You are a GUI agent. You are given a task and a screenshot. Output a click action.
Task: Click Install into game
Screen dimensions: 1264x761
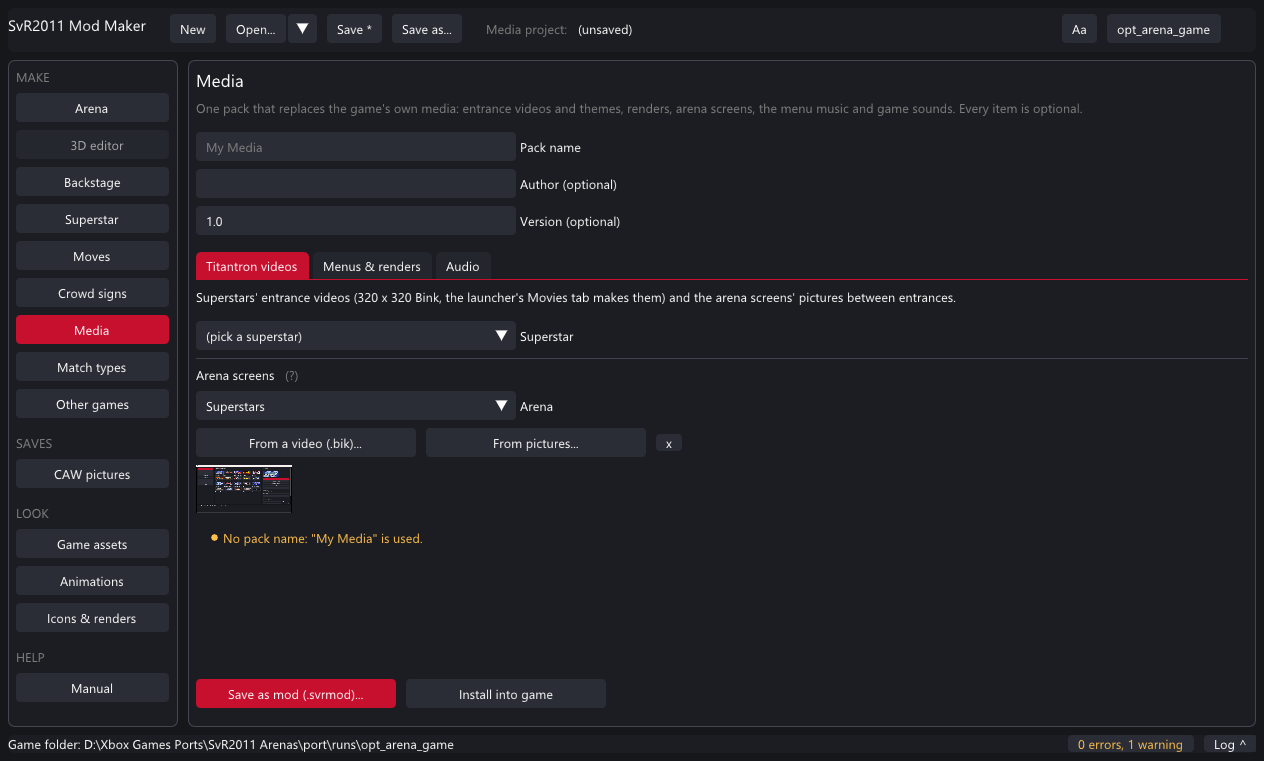pos(506,694)
